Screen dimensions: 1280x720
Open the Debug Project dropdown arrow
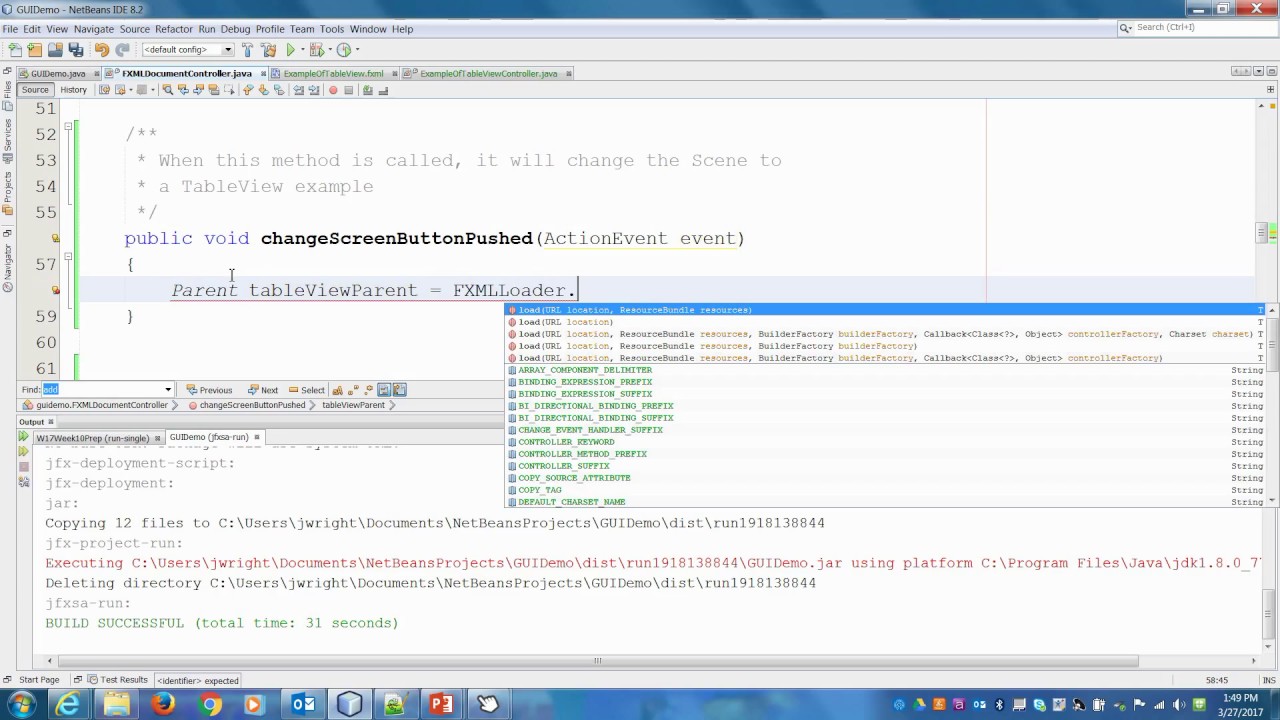click(329, 50)
